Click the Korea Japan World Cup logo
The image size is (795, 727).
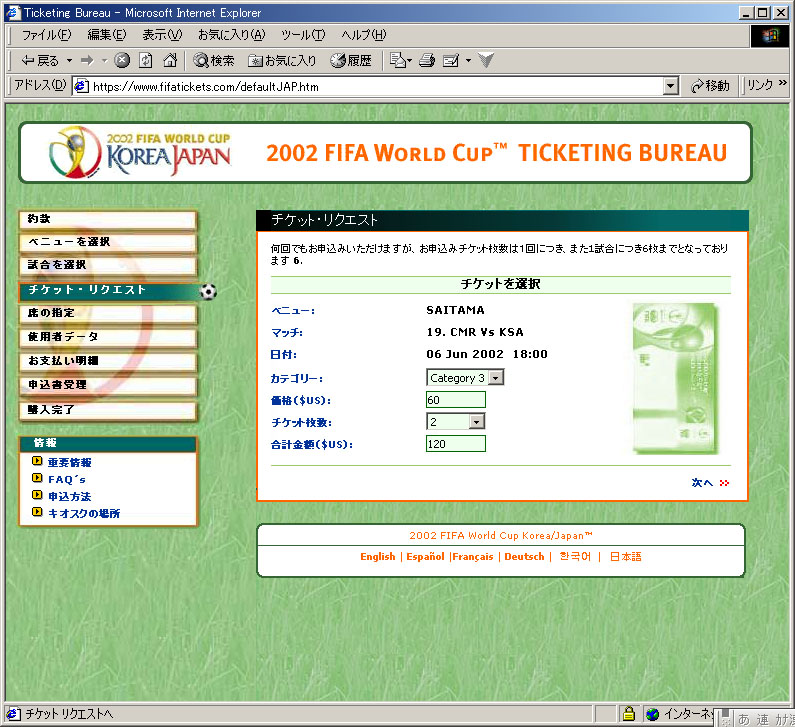pyautogui.click(x=140, y=152)
